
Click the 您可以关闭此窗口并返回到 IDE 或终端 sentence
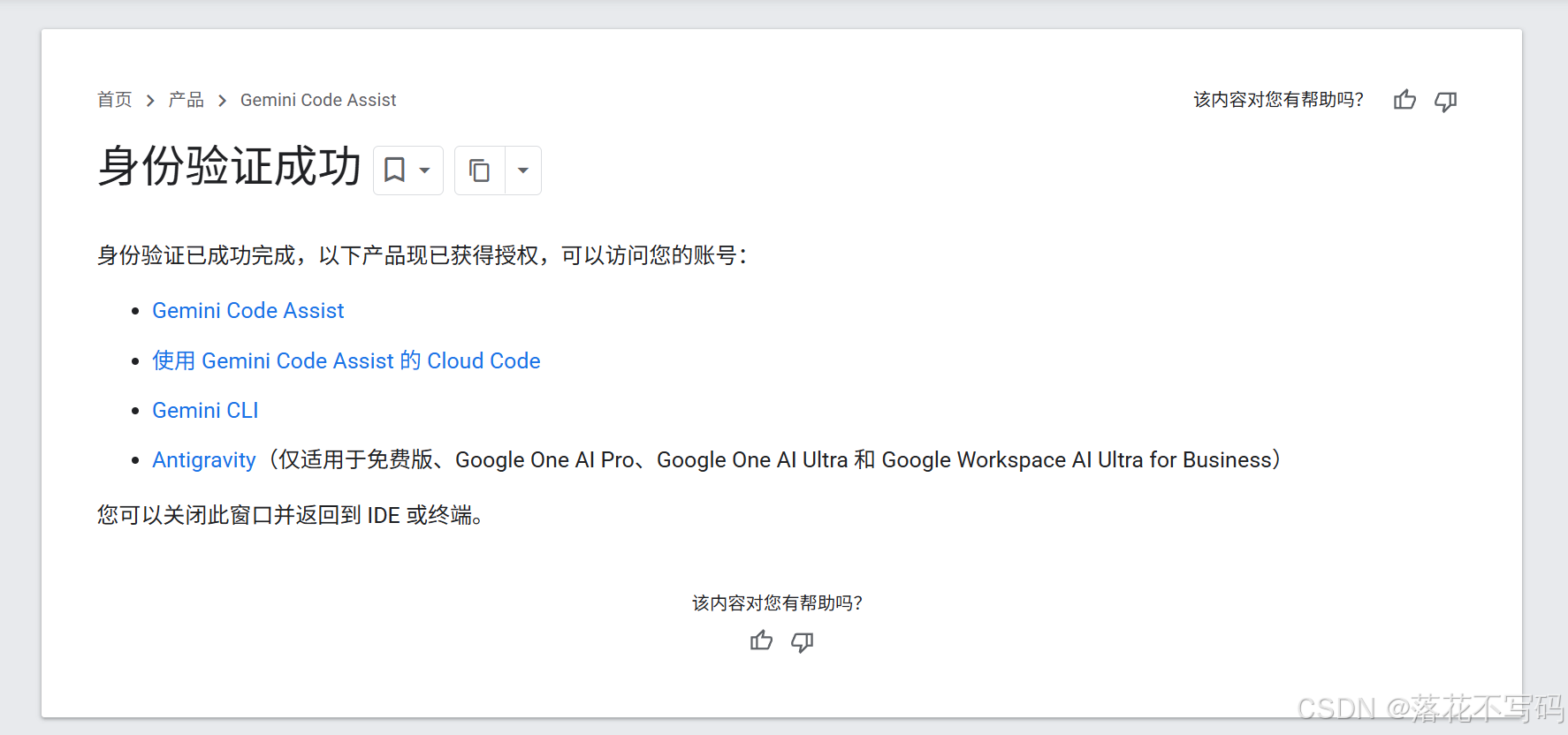click(290, 515)
